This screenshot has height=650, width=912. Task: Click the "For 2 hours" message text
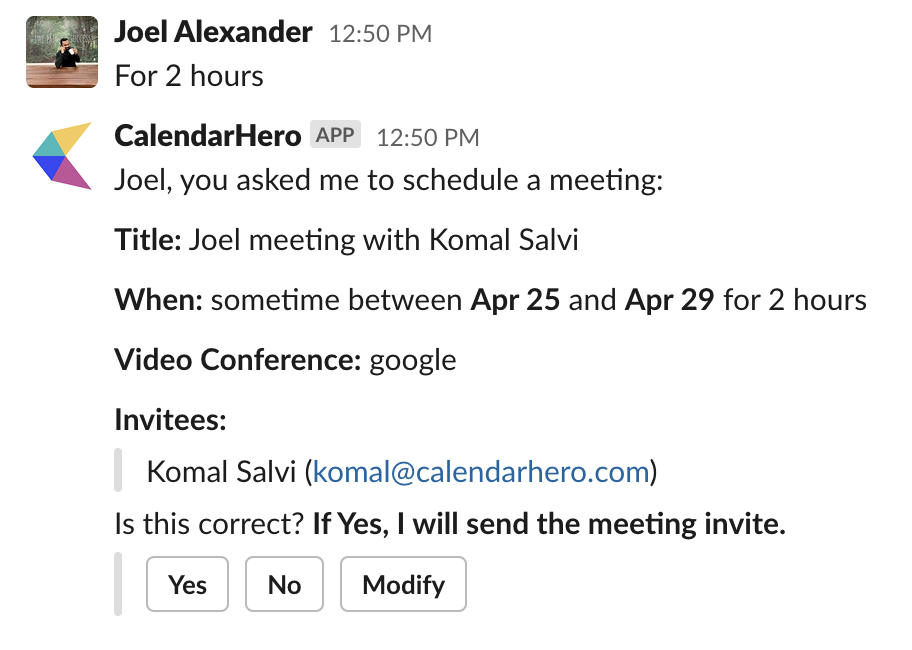tap(189, 76)
